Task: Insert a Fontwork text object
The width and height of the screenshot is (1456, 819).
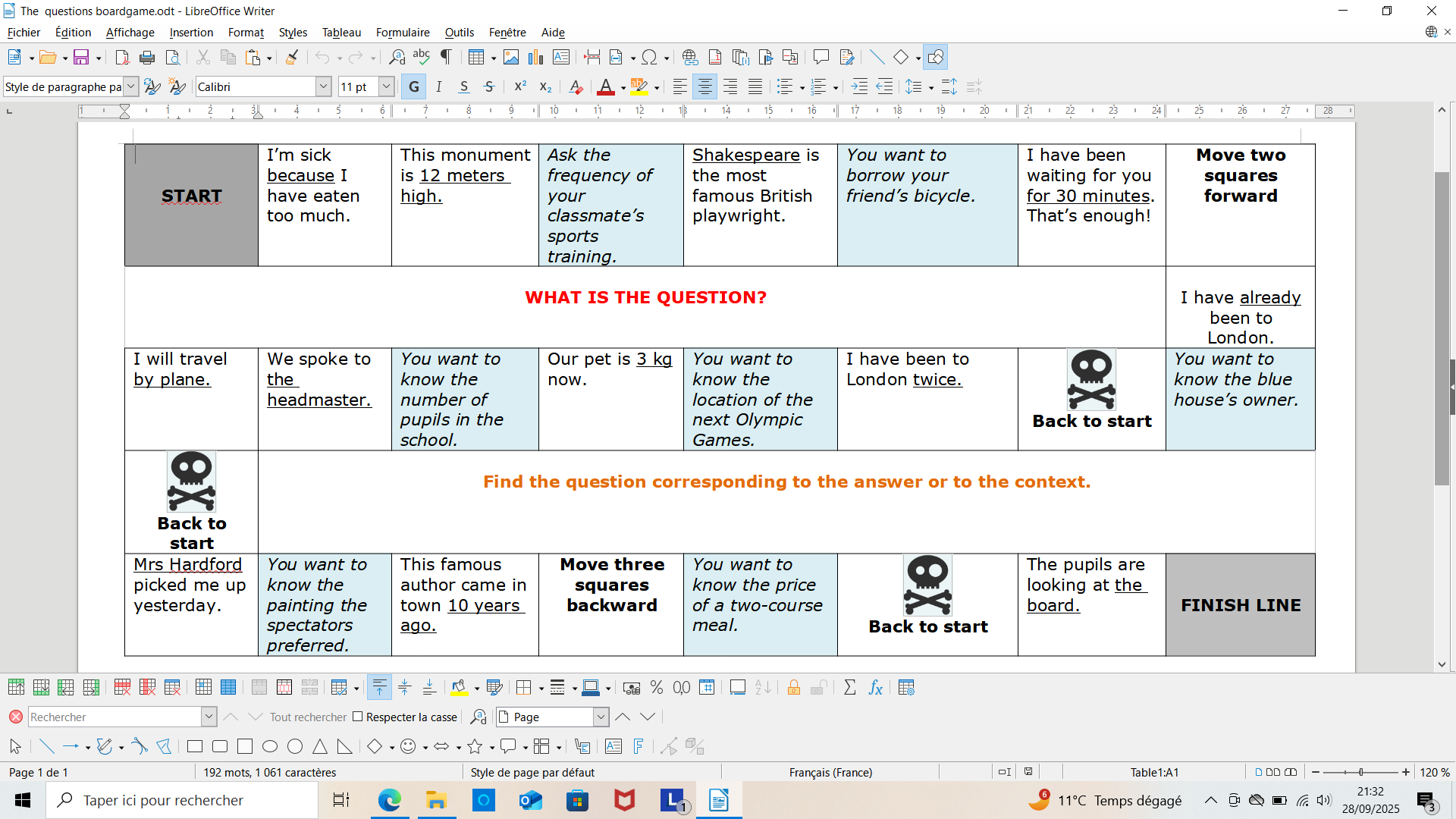Action: (639, 746)
